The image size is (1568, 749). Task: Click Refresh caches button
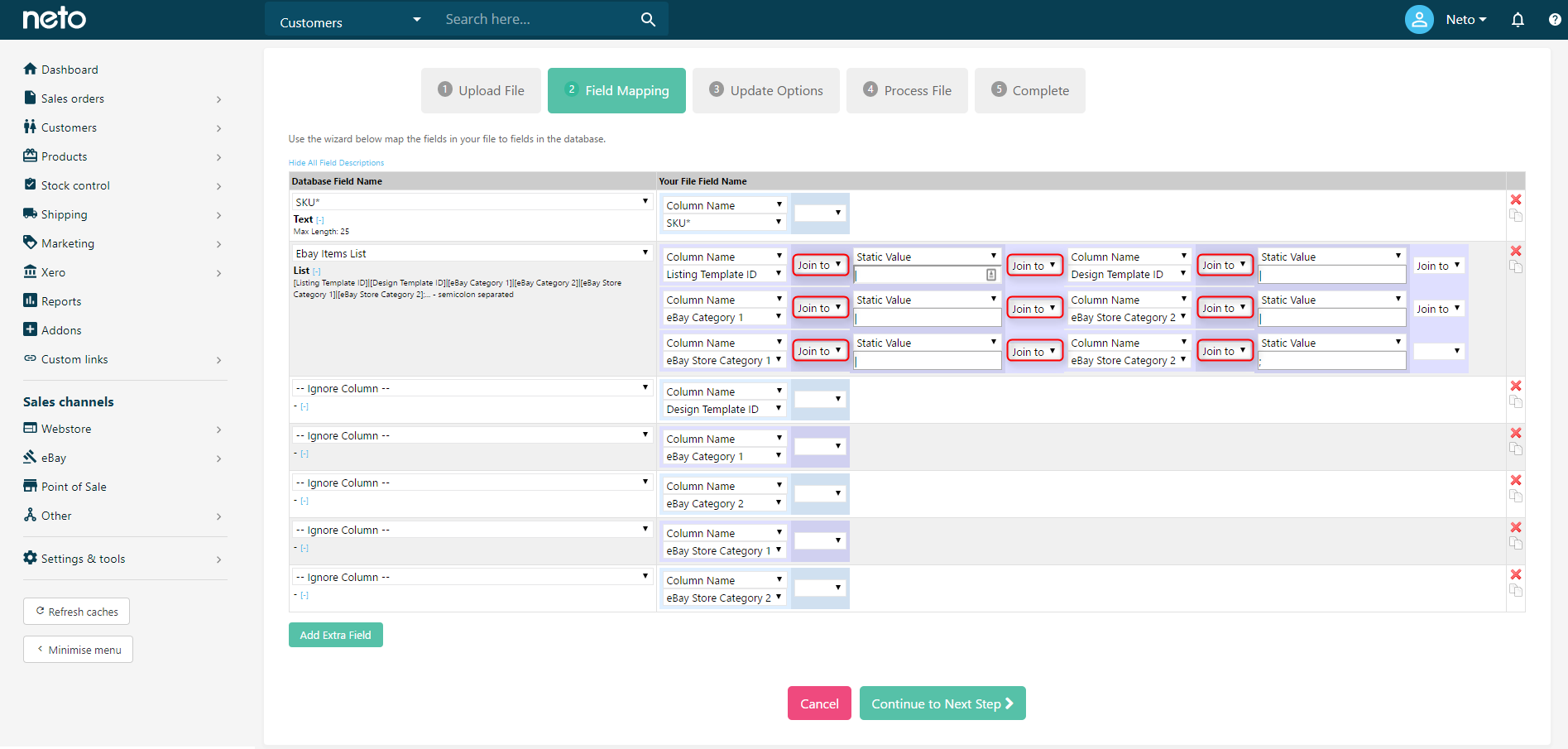[77, 612]
